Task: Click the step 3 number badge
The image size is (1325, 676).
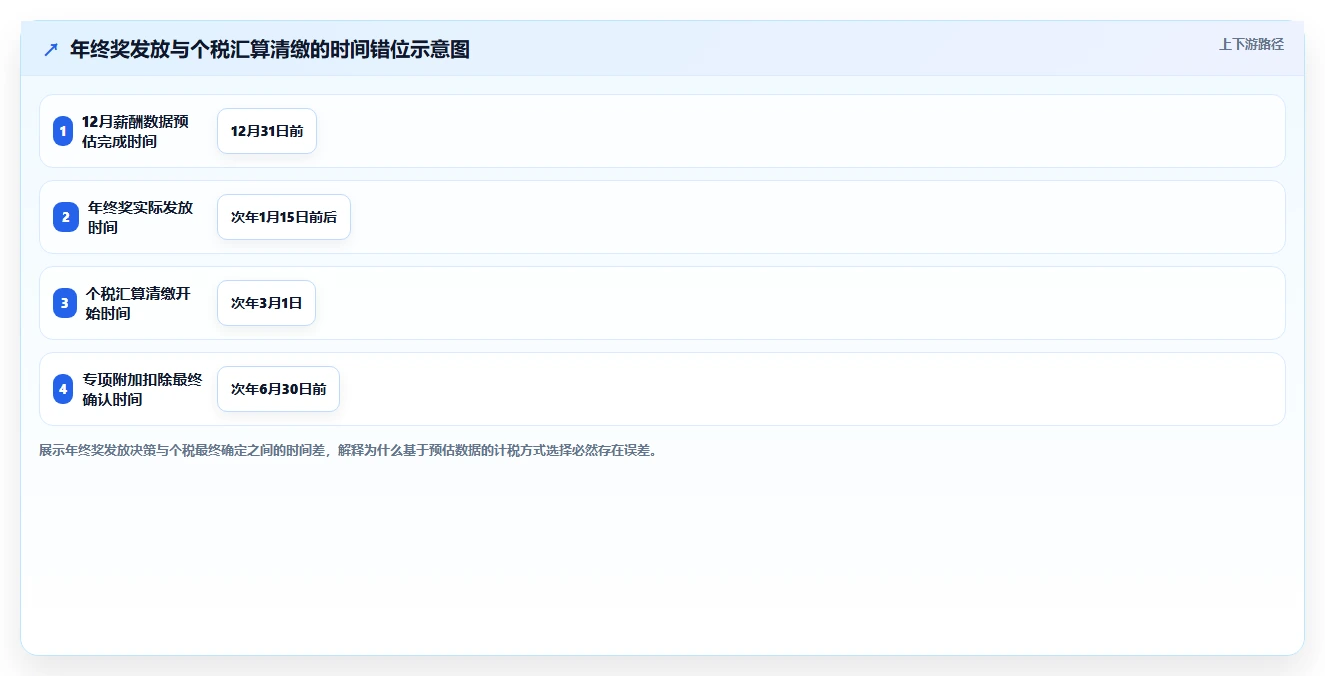Action: coord(65,303)
